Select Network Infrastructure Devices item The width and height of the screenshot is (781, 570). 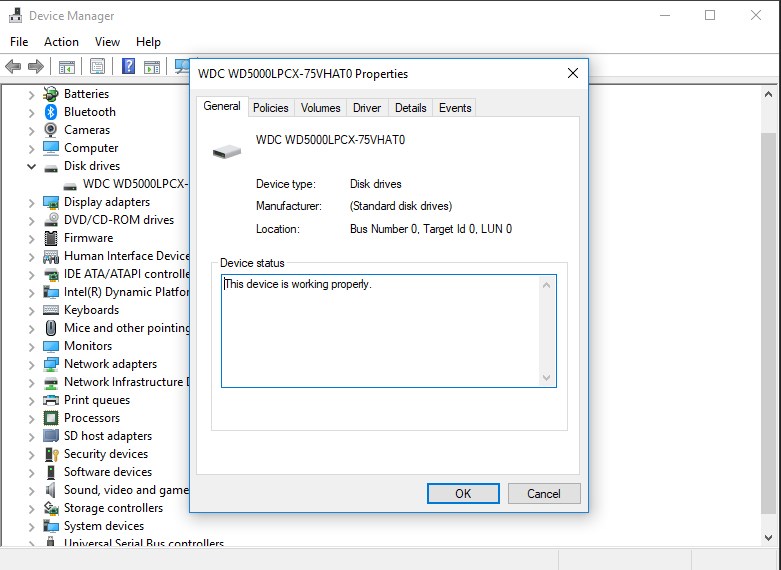[x=127, y=382]
